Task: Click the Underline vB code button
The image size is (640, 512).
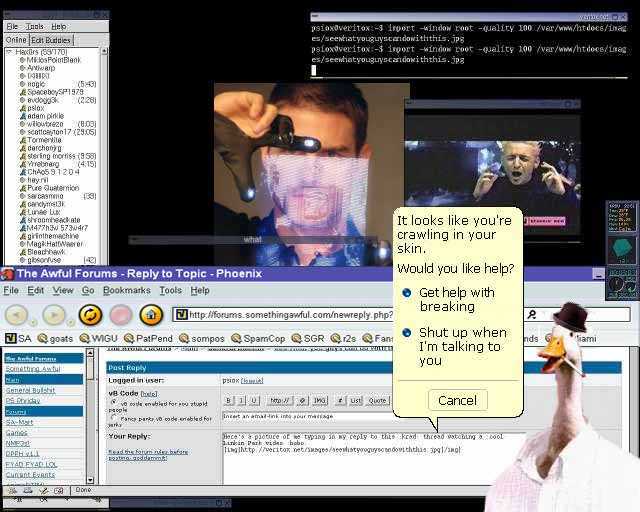Action: pyautogui.click(x=254, y=401)
